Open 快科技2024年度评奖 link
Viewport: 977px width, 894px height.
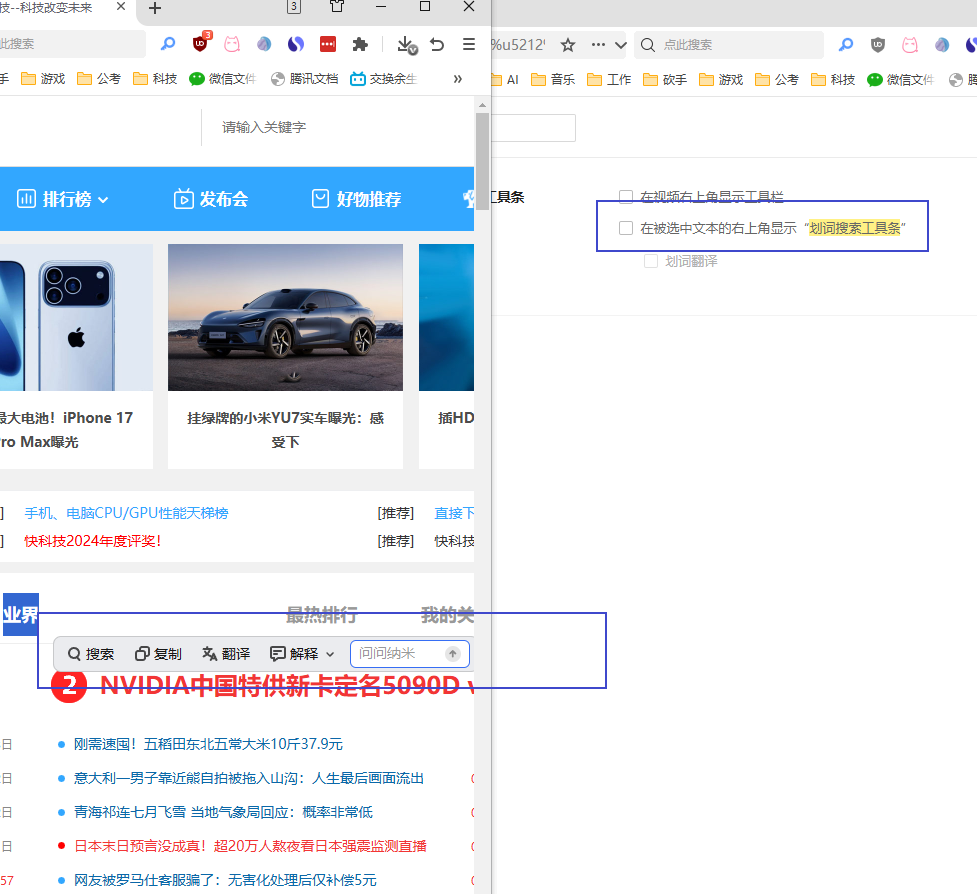click(93, 541)
